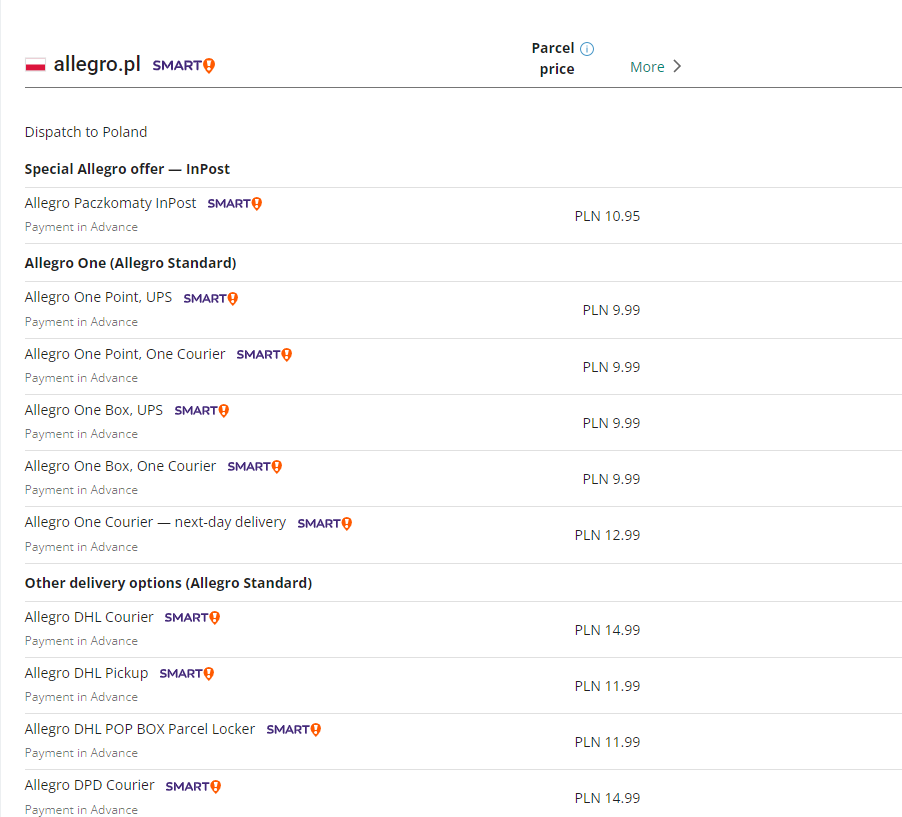Viewport: 902px width, 817px height.
Task: Click SMART badge beside Allegro DPD Courier
Action: coord(193,787)
